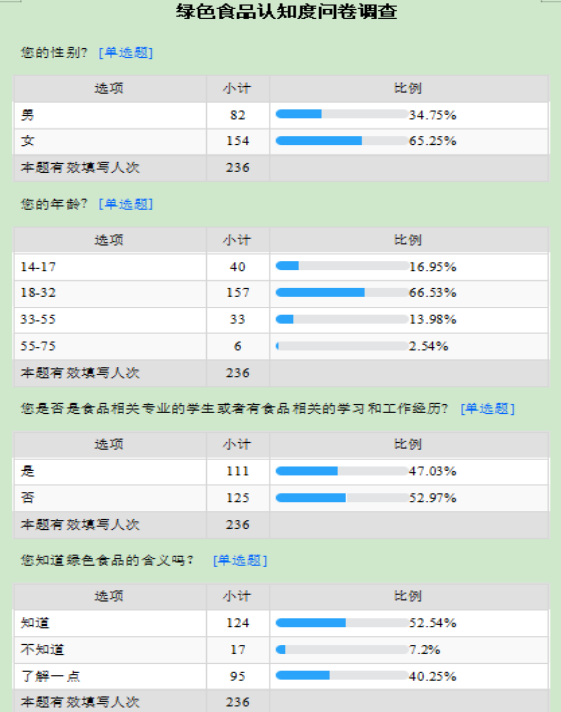The image size is (561, 712).
Task: Click 单选题 link beside 您知道绿色食品的含义吗
Action: (x=240, y=560)
